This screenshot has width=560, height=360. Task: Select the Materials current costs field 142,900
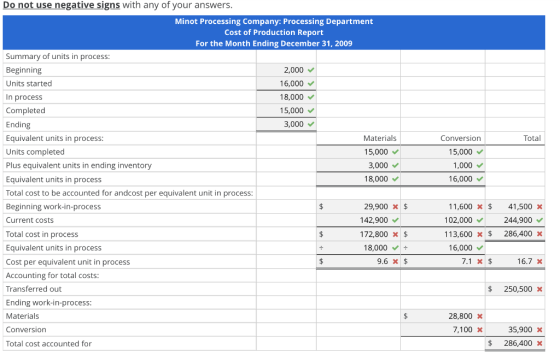358,220
